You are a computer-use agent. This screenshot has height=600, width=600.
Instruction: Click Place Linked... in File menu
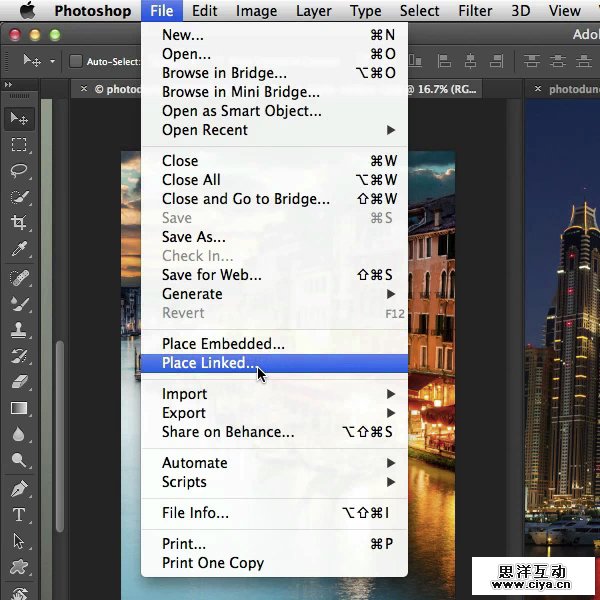pos(210,363)
